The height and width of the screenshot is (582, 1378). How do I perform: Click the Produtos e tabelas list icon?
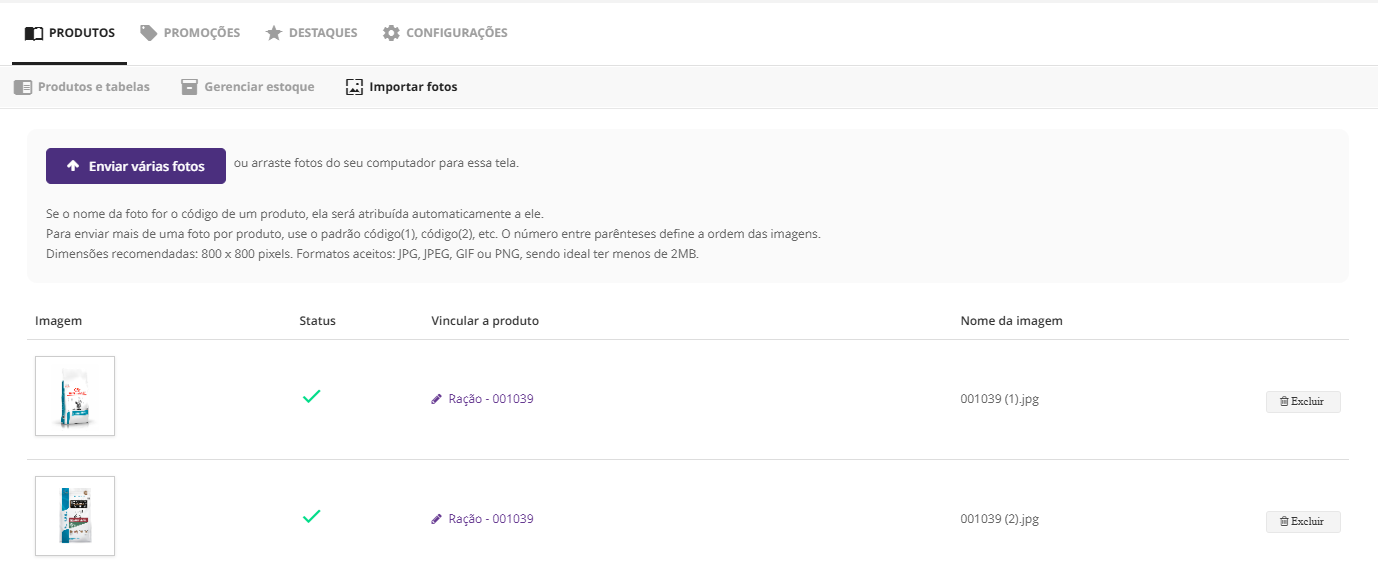23,87
